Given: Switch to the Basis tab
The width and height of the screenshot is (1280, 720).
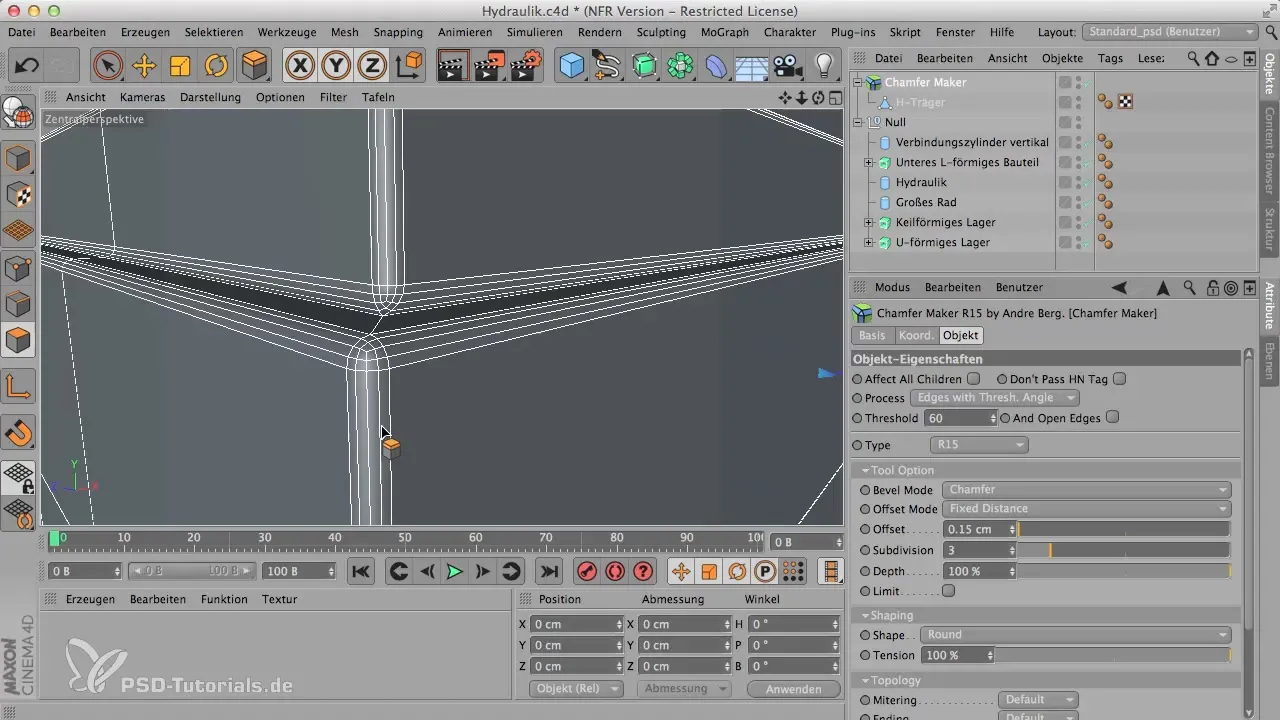Looking at the screenshot, I should pyautogui.click(x=872, y=336).
